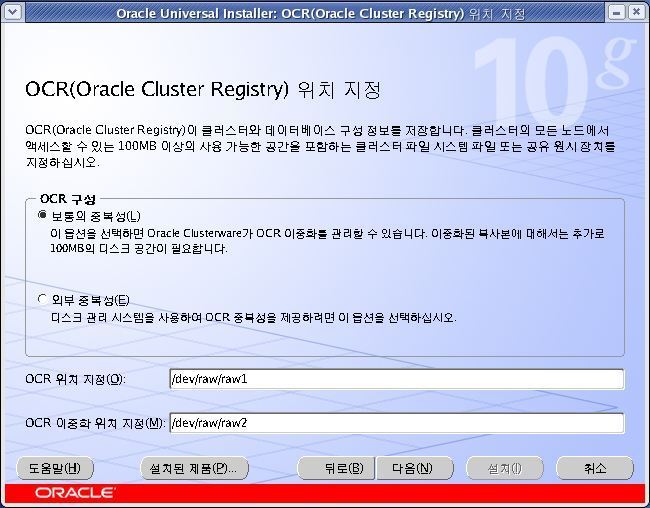The image size is (650, 508).
Task: Click the OCR 이중화 위치 지정(M): label
Action: coord(95,423)
